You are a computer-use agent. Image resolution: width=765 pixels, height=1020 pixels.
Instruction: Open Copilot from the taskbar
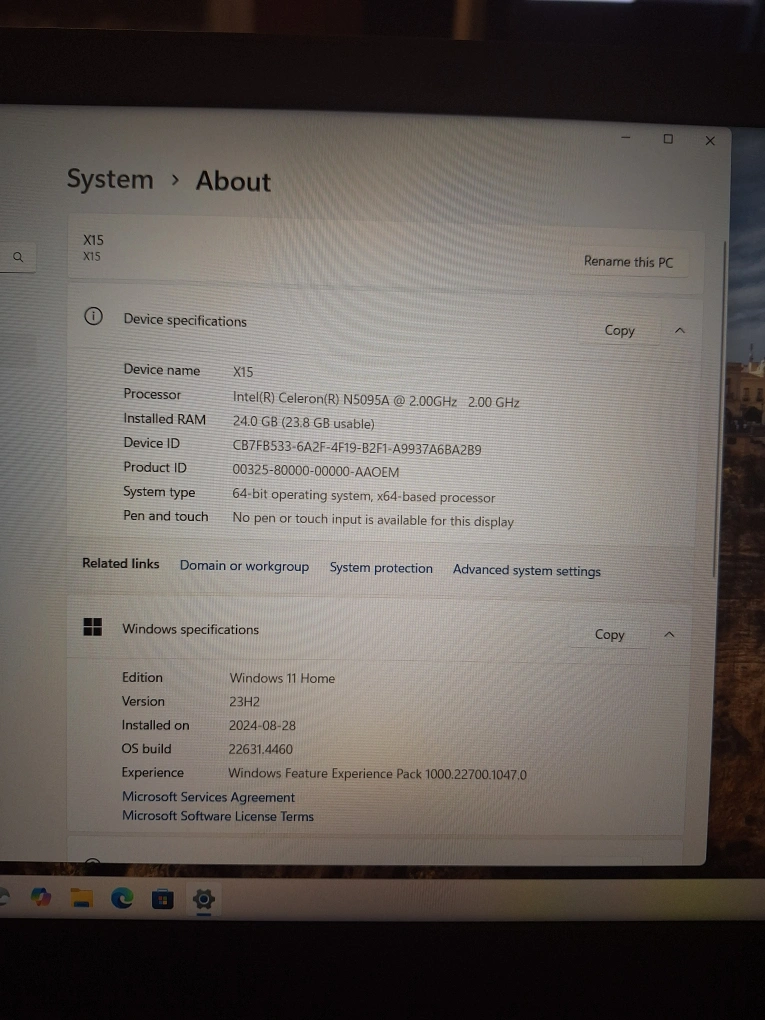[x=41, y=898]
